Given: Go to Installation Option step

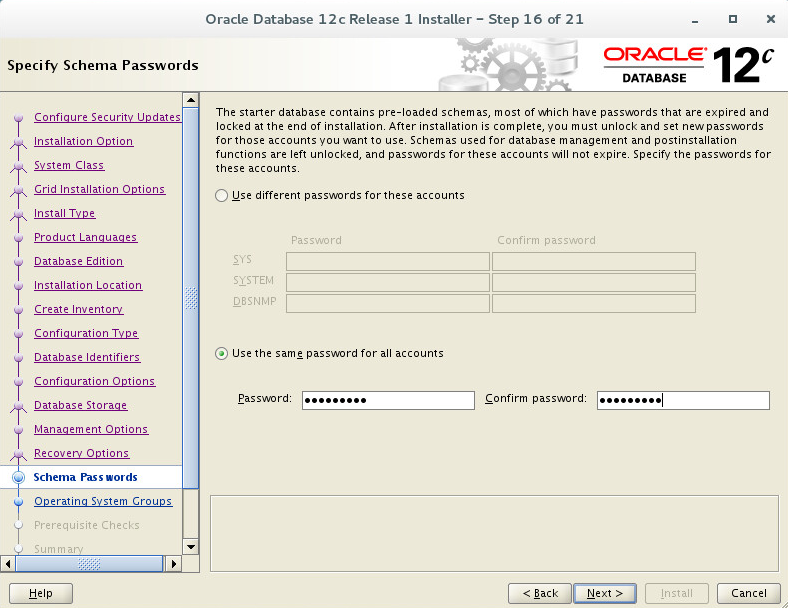Looking at the screenshot, I should click(x=83, y=141).
